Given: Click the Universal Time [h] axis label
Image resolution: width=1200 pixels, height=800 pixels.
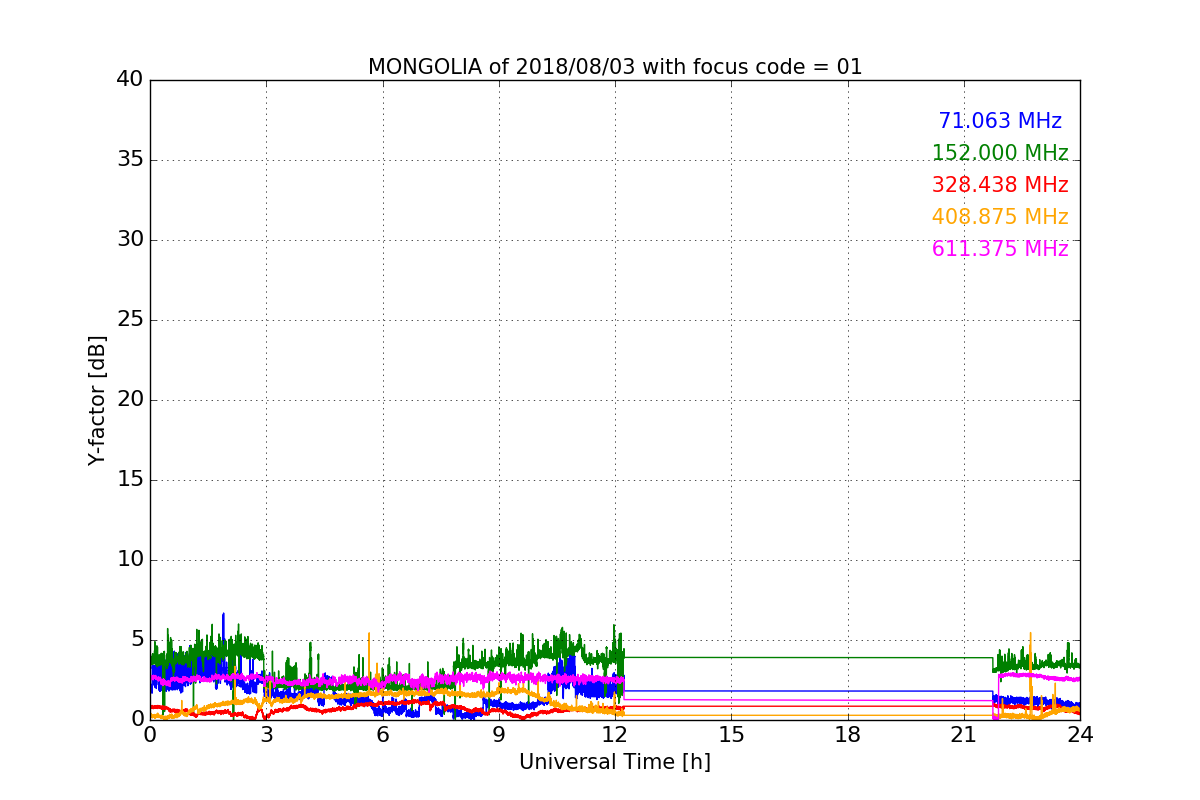Looking at the screenshot, I should (615, 762).
